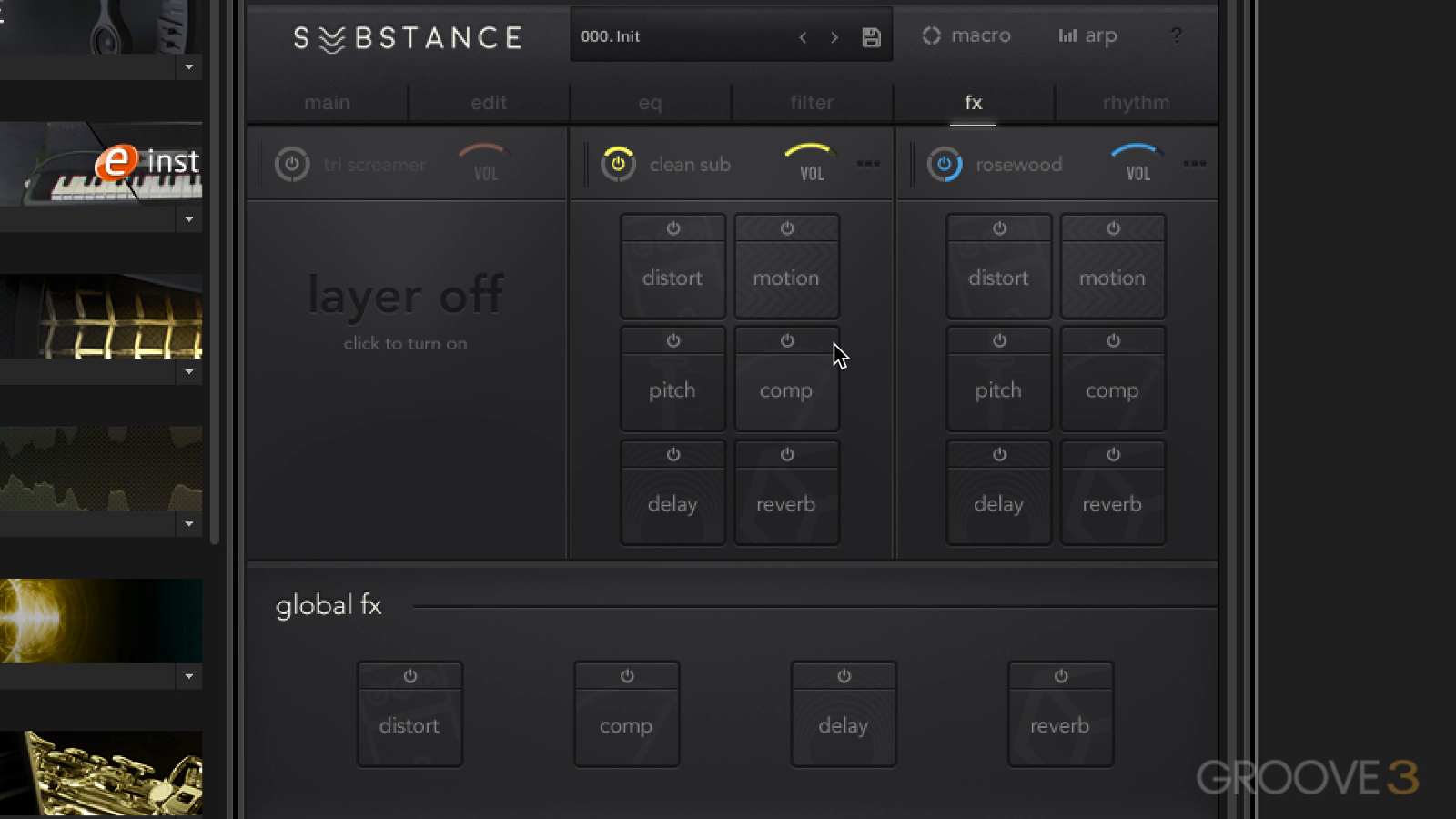This screenshot has width=1456, height=819.
Task: Click the save preset floppy disk icon
Action: tap(871, 37)
